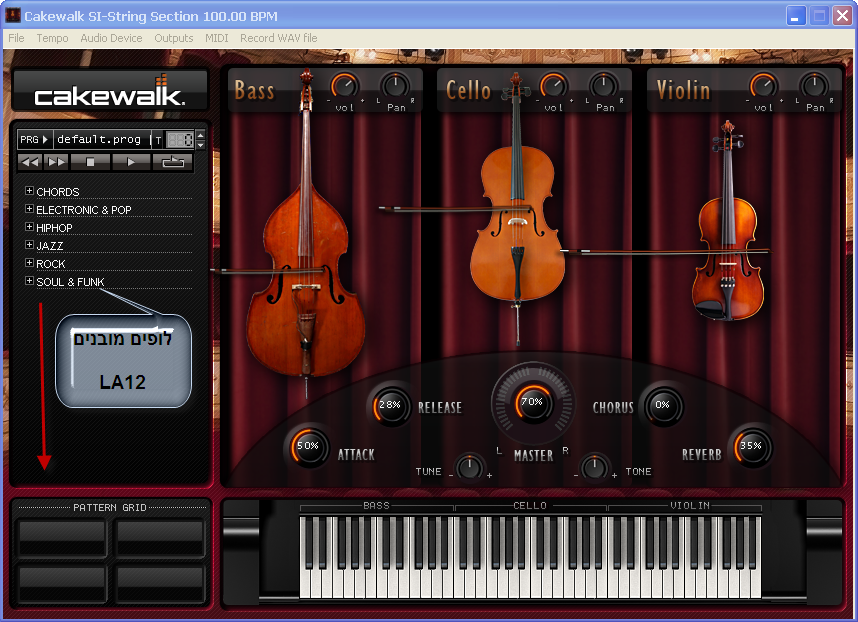Open the Tempo menu

52,38
